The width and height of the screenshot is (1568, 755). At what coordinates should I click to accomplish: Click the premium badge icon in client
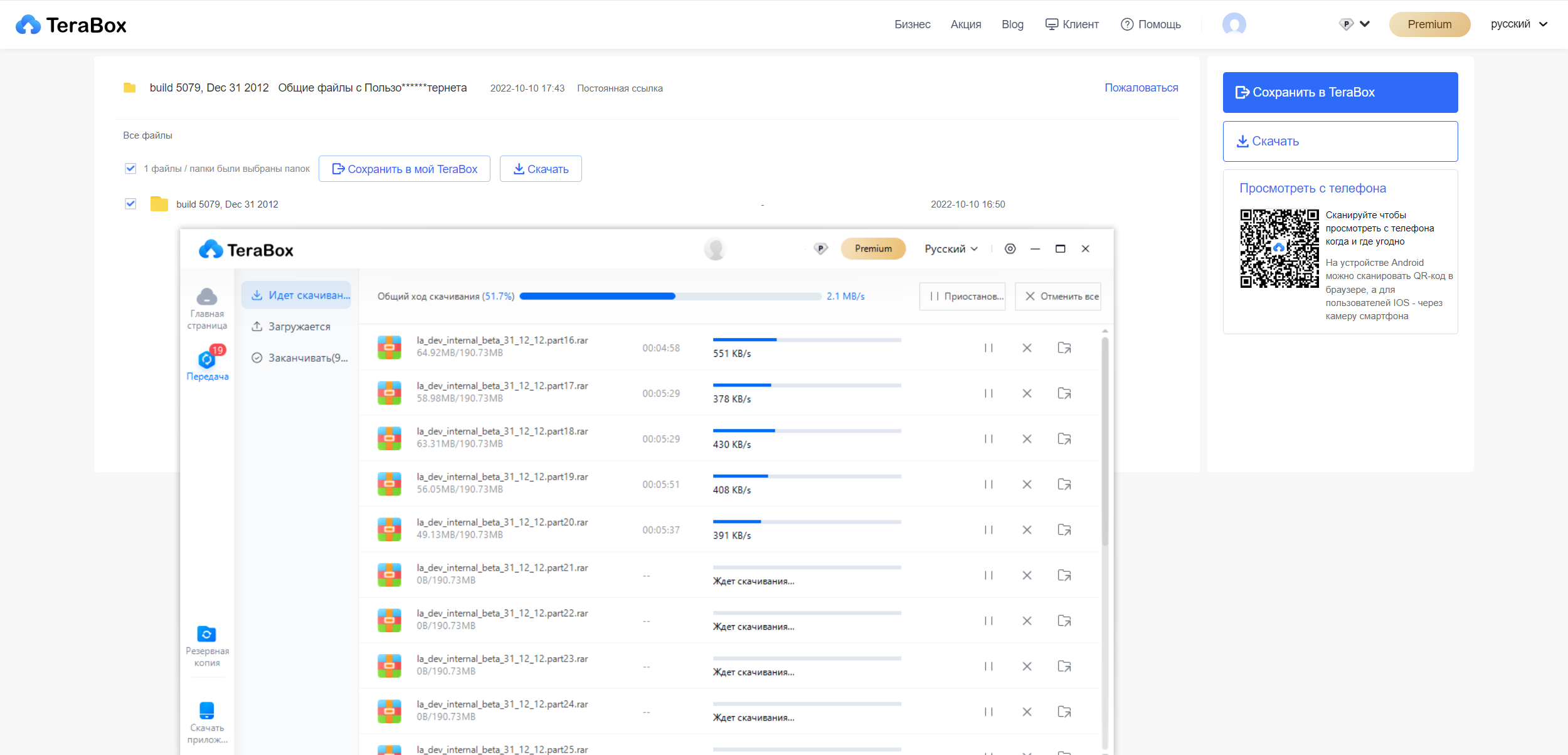coord(820,249)
